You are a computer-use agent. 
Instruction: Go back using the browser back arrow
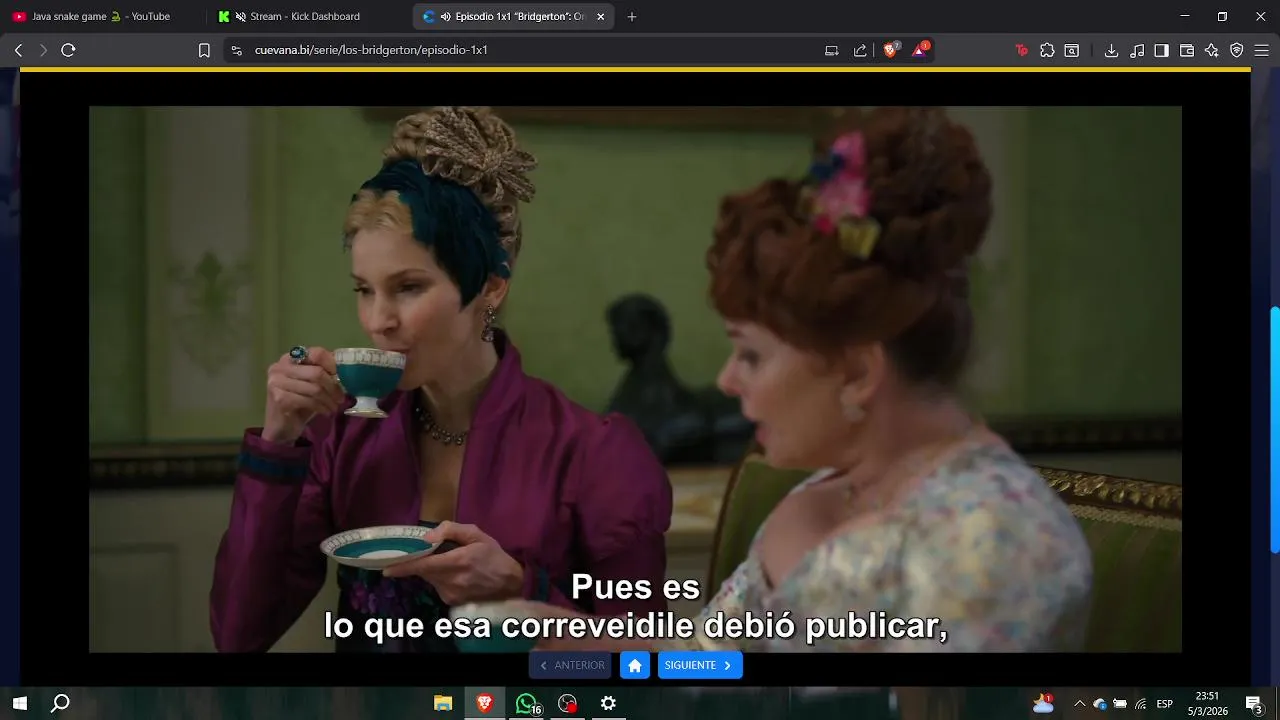point(18,50)
